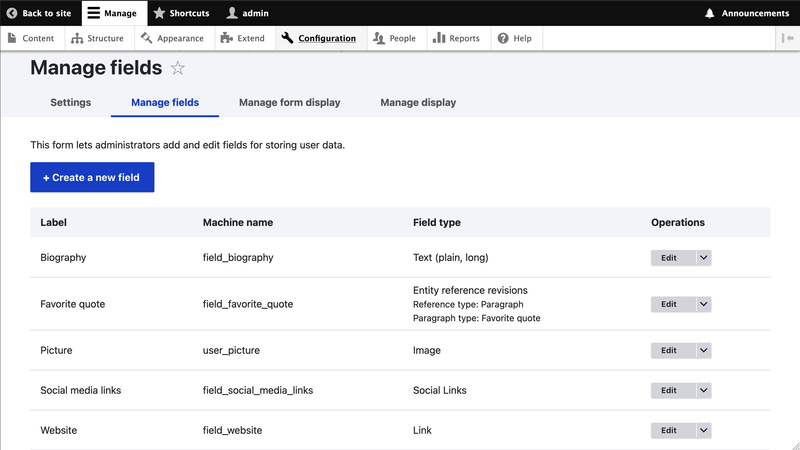Edit the Picture field
Screen dimensions: 800x450
pyautogui.click(x=669, y=351)
